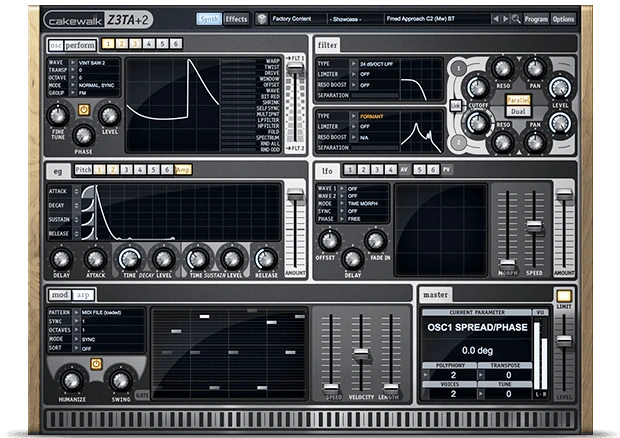Screen dimensions: 620x438
Task: Switch to the Synth view tab
Action: pos(209,19)
